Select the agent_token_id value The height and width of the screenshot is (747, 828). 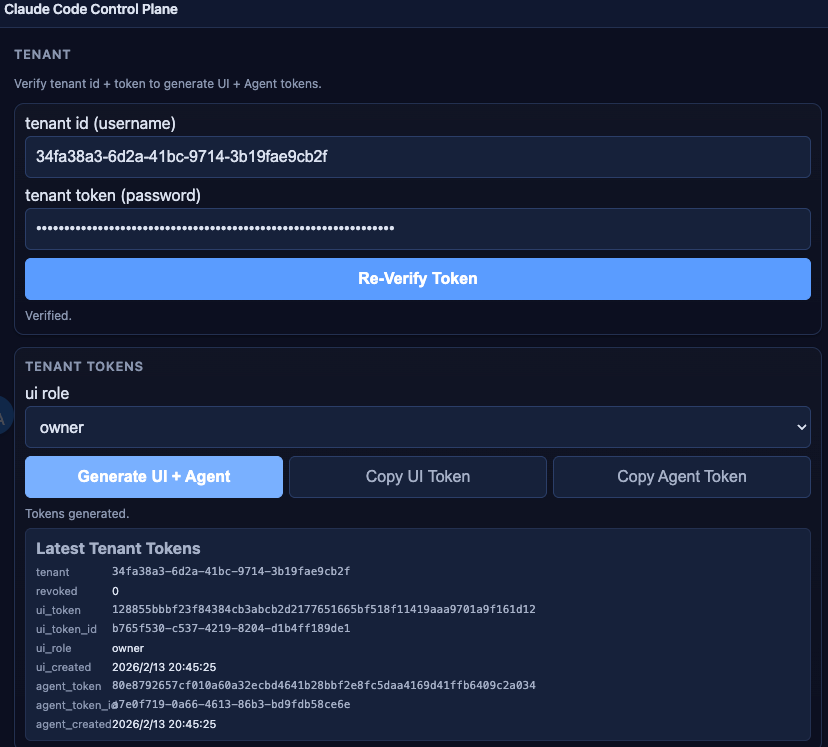click(x=232, y=705)
